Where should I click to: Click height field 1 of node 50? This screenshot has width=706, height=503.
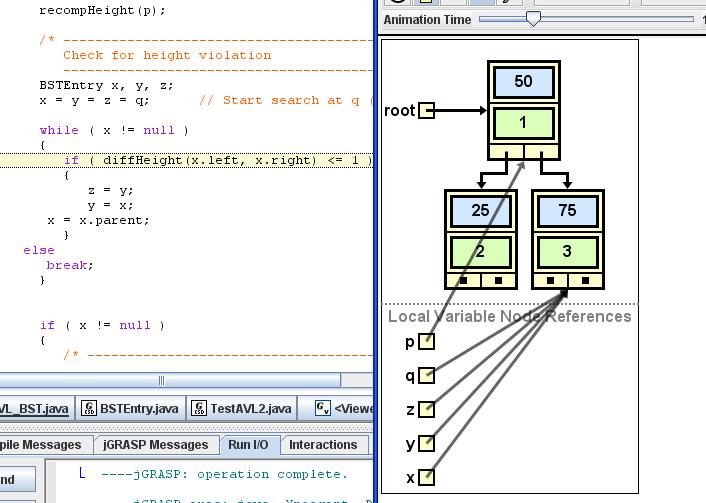coord(524,123)
